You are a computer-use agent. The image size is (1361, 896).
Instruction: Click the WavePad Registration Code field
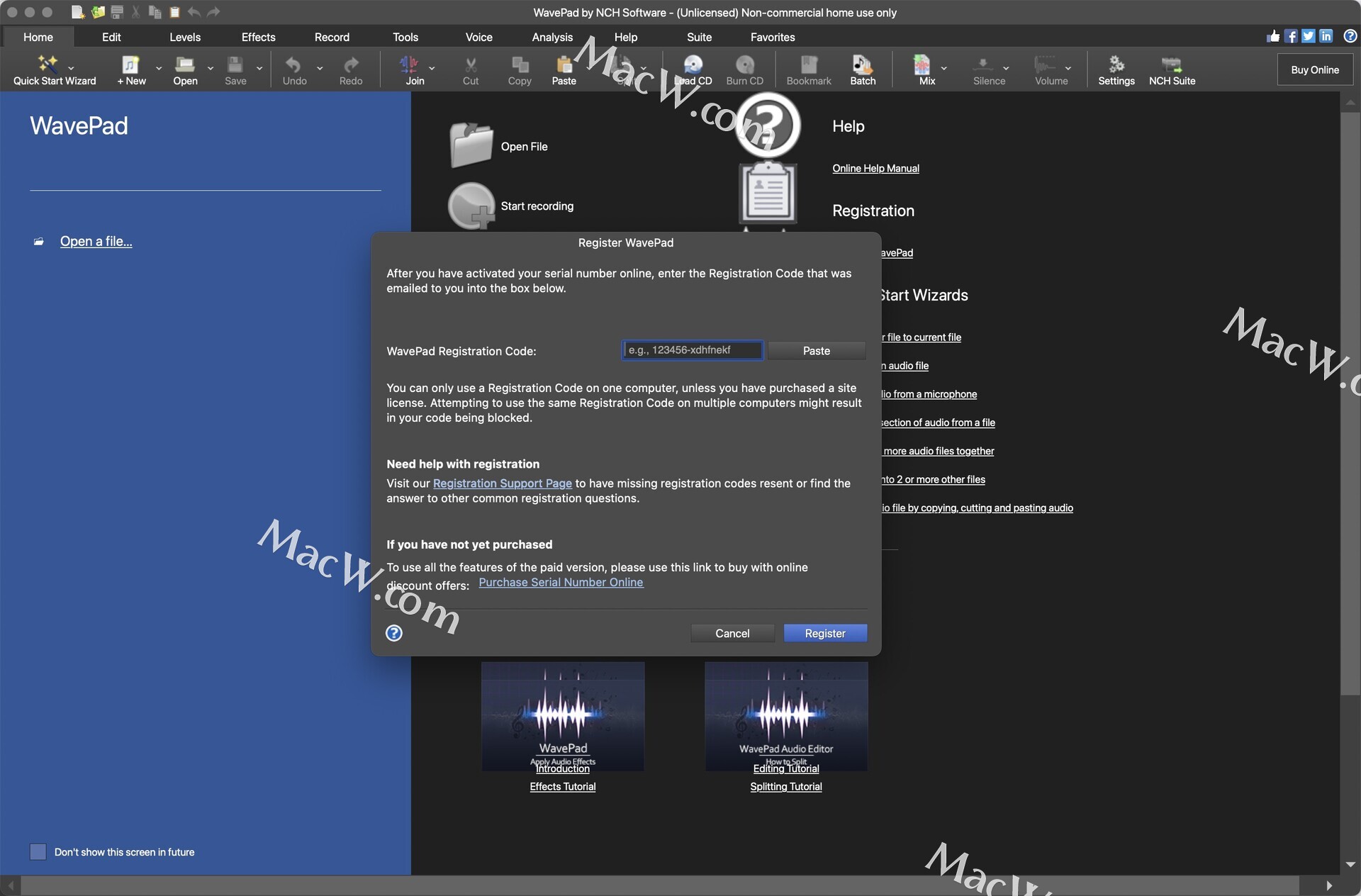click(693, 350)
